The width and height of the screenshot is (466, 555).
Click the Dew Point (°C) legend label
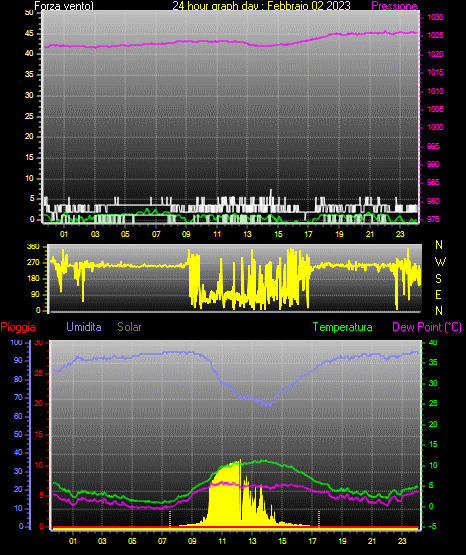[427, 327]
